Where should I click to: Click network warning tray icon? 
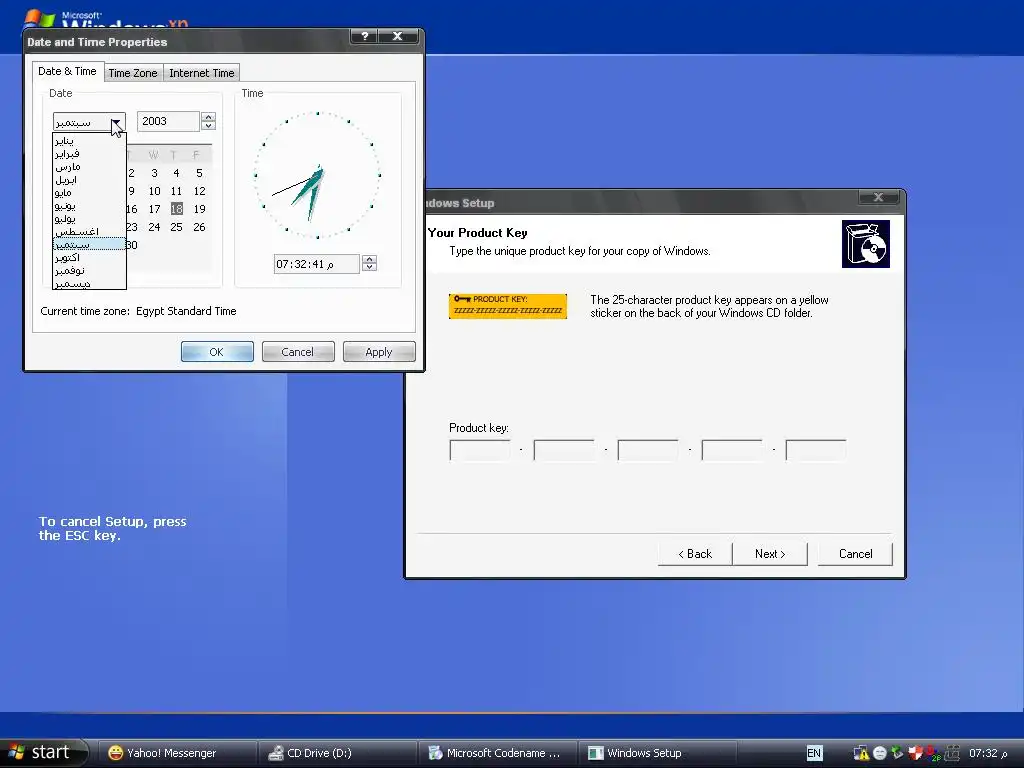861,753
